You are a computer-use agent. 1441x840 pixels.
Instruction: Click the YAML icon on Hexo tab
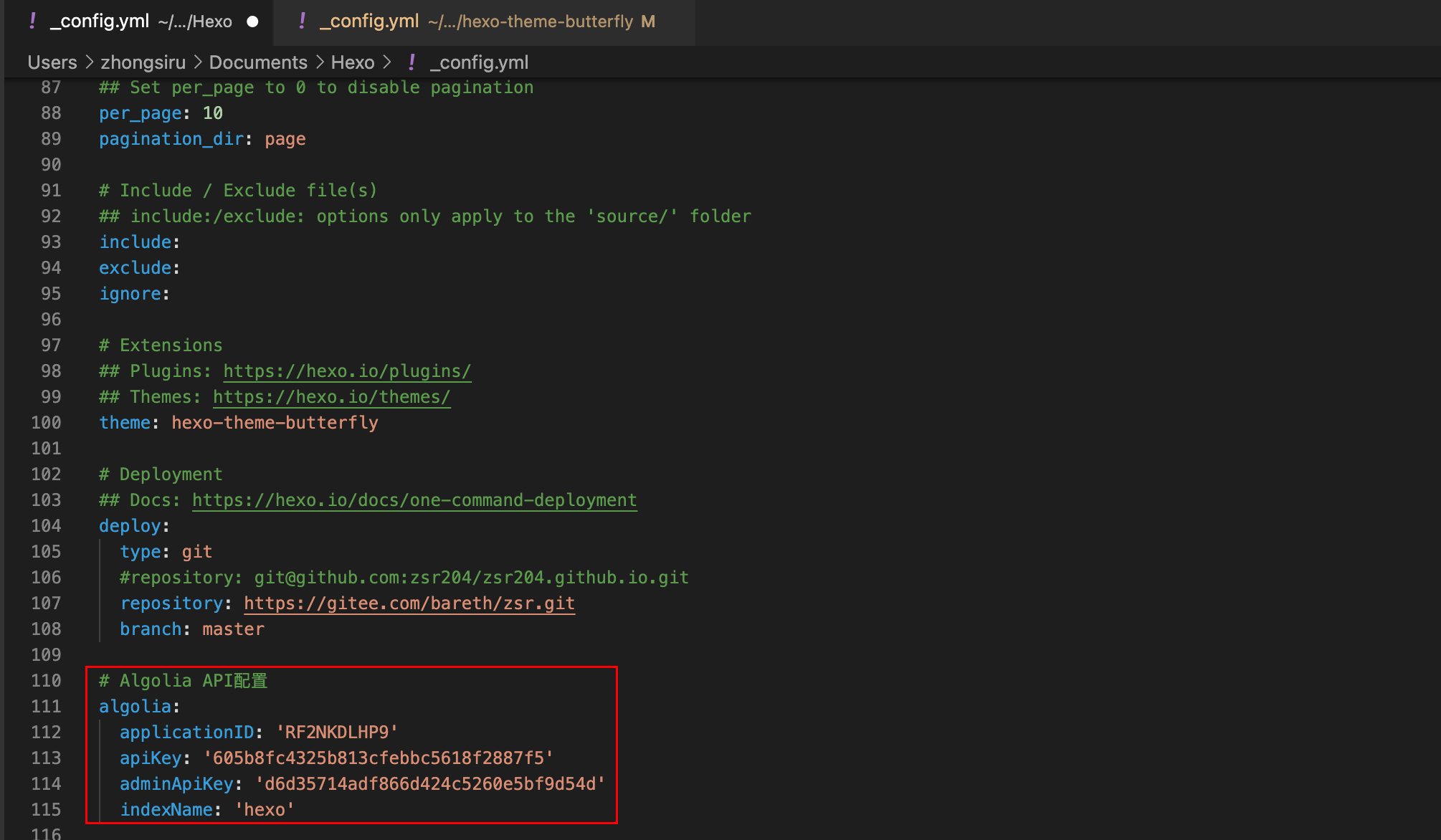pyautogui.click(x=32, y=22)
